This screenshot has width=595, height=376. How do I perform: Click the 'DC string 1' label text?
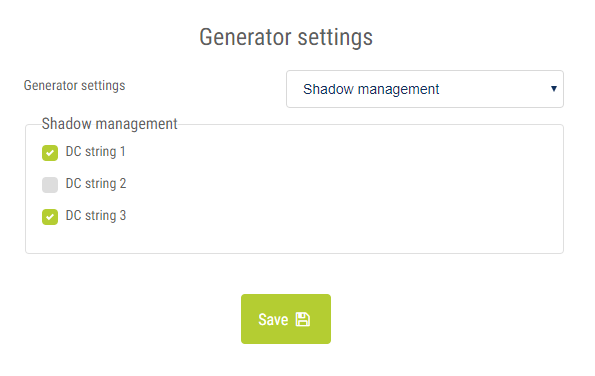95,151
